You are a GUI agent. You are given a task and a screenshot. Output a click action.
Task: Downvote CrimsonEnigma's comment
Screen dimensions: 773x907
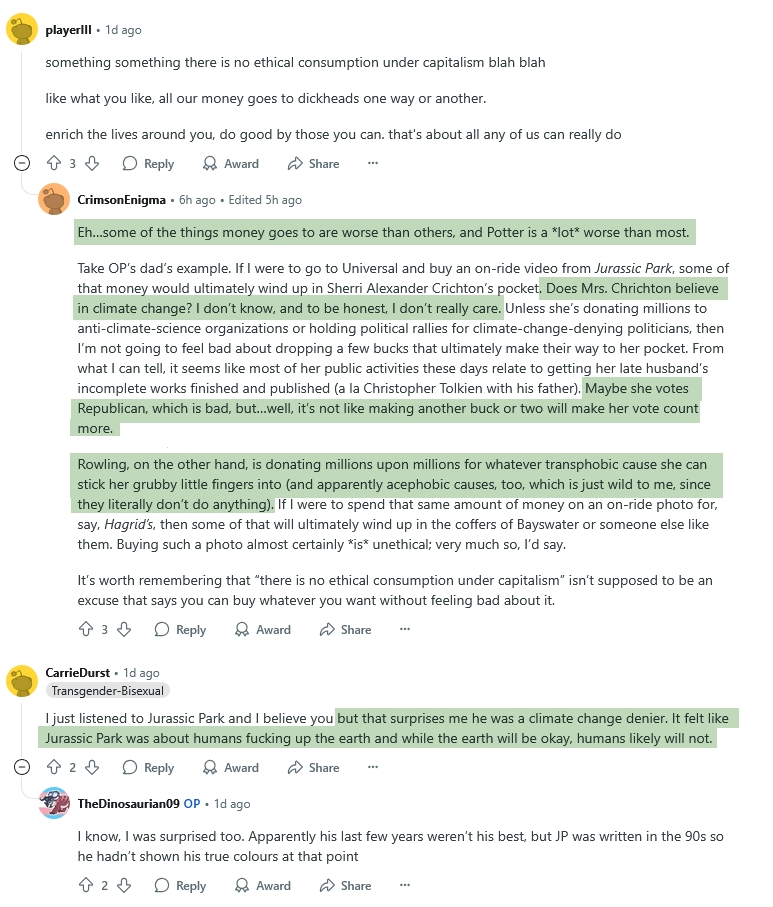123,629
